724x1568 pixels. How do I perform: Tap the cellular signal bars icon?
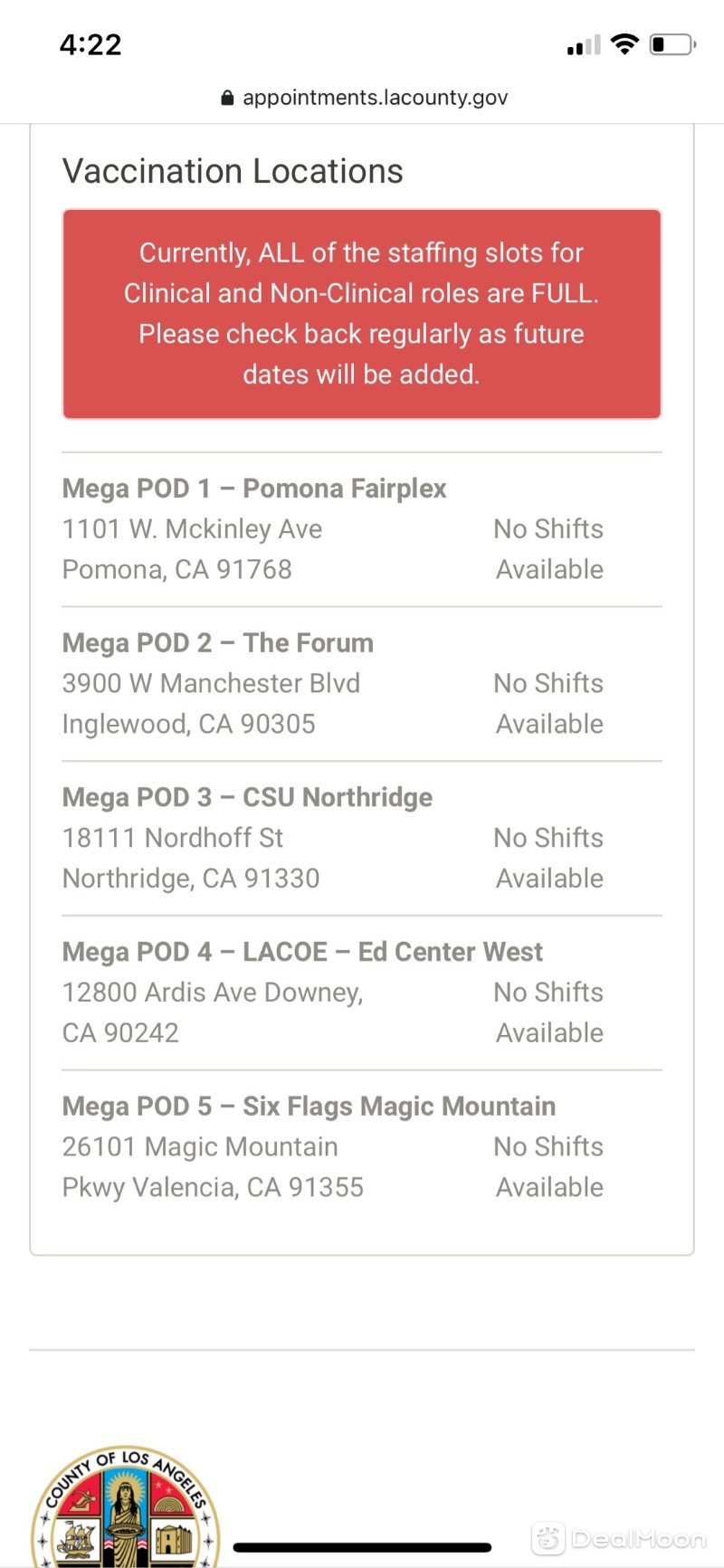pos(584,45)
